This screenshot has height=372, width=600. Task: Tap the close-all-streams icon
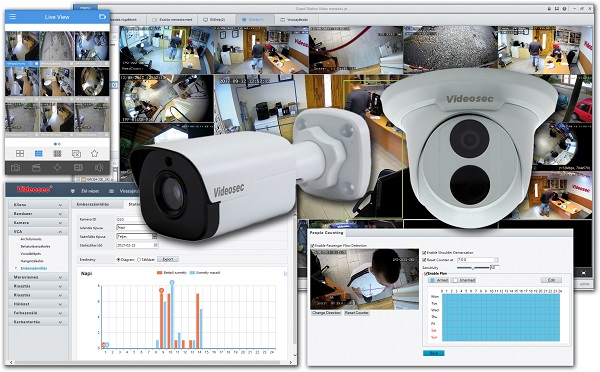tap(77, 153)
